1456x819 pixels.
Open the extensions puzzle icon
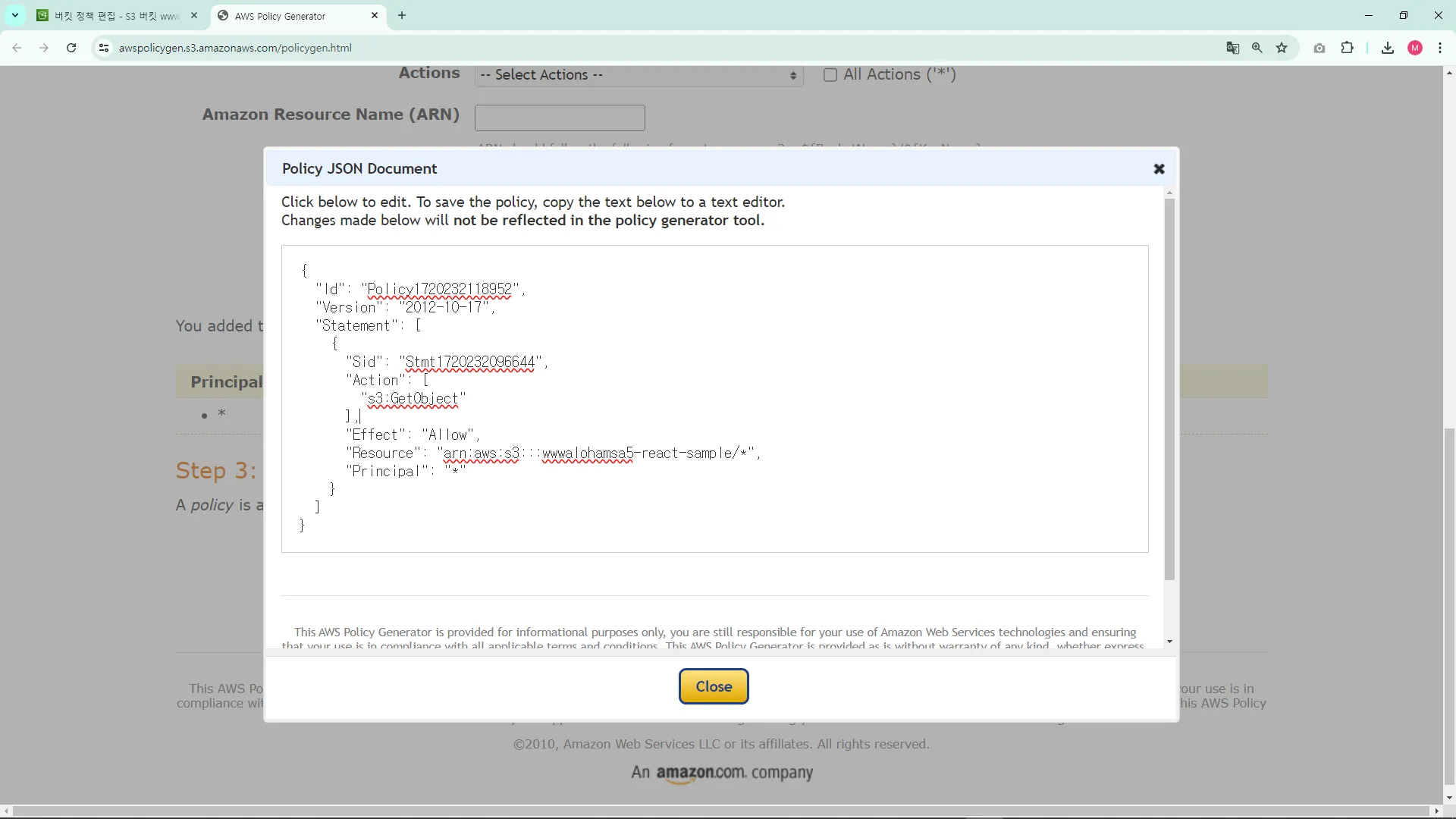tap(1347, 48)
